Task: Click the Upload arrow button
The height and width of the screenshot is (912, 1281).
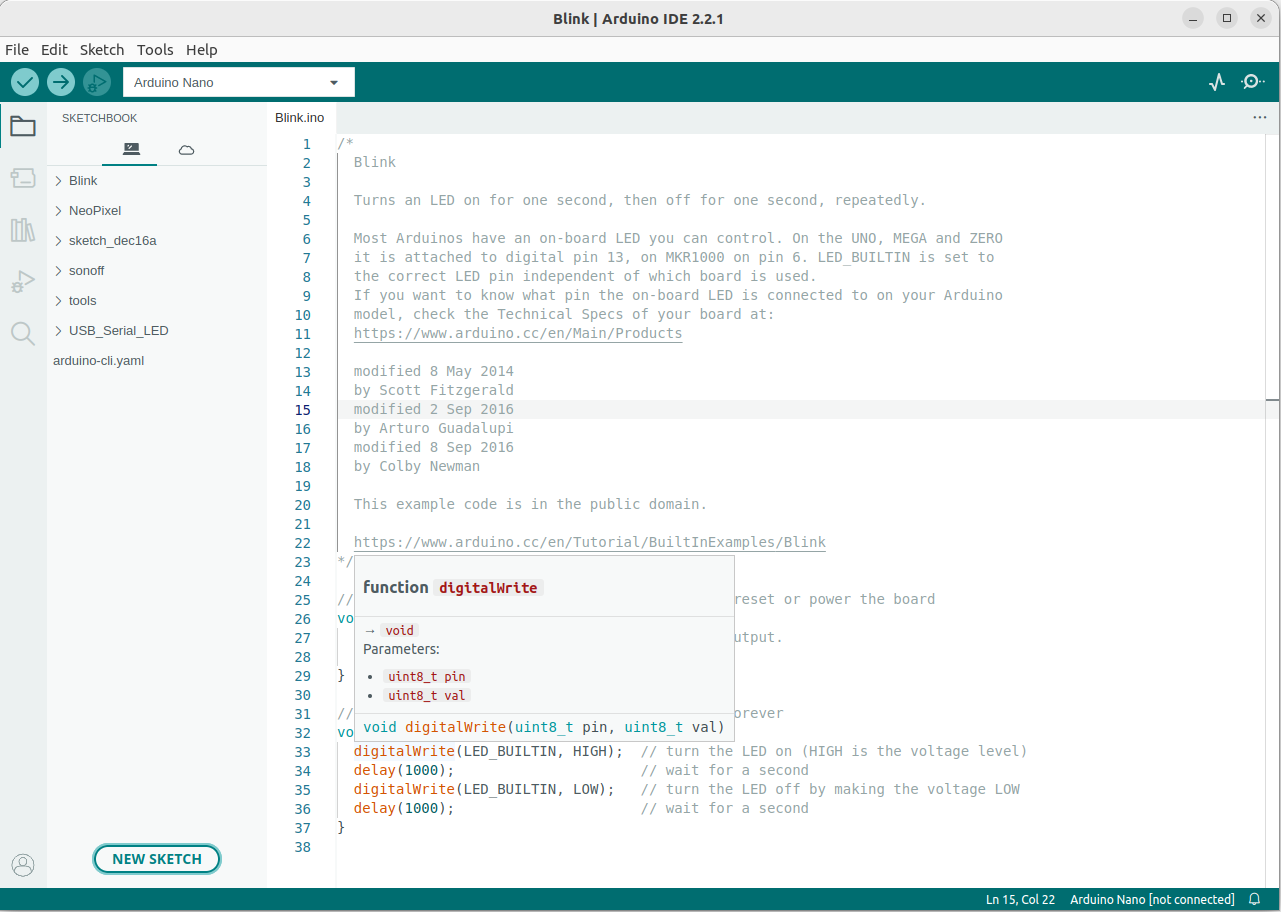Action: click(x=61, y=82)
